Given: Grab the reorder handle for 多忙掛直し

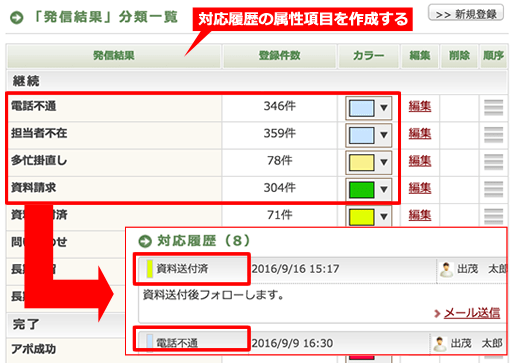Looking at the screenshot, I should (494, 162).
